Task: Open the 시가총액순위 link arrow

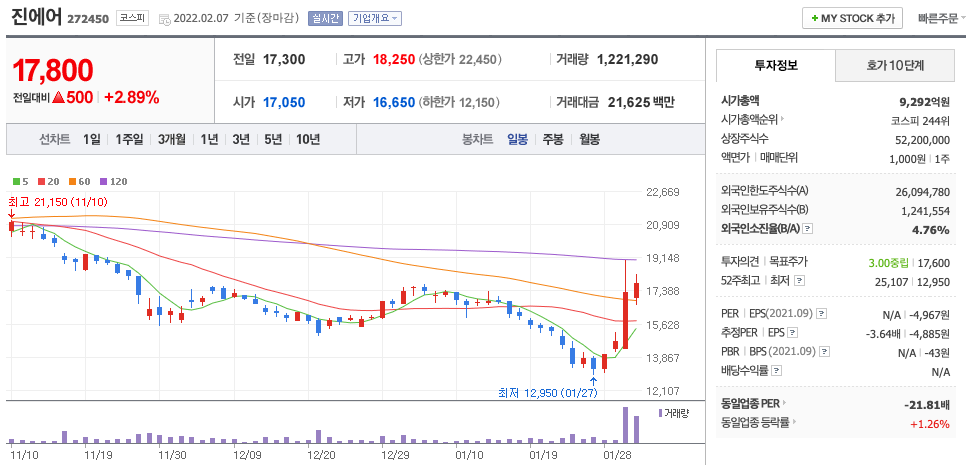Action: pos(782,120)
